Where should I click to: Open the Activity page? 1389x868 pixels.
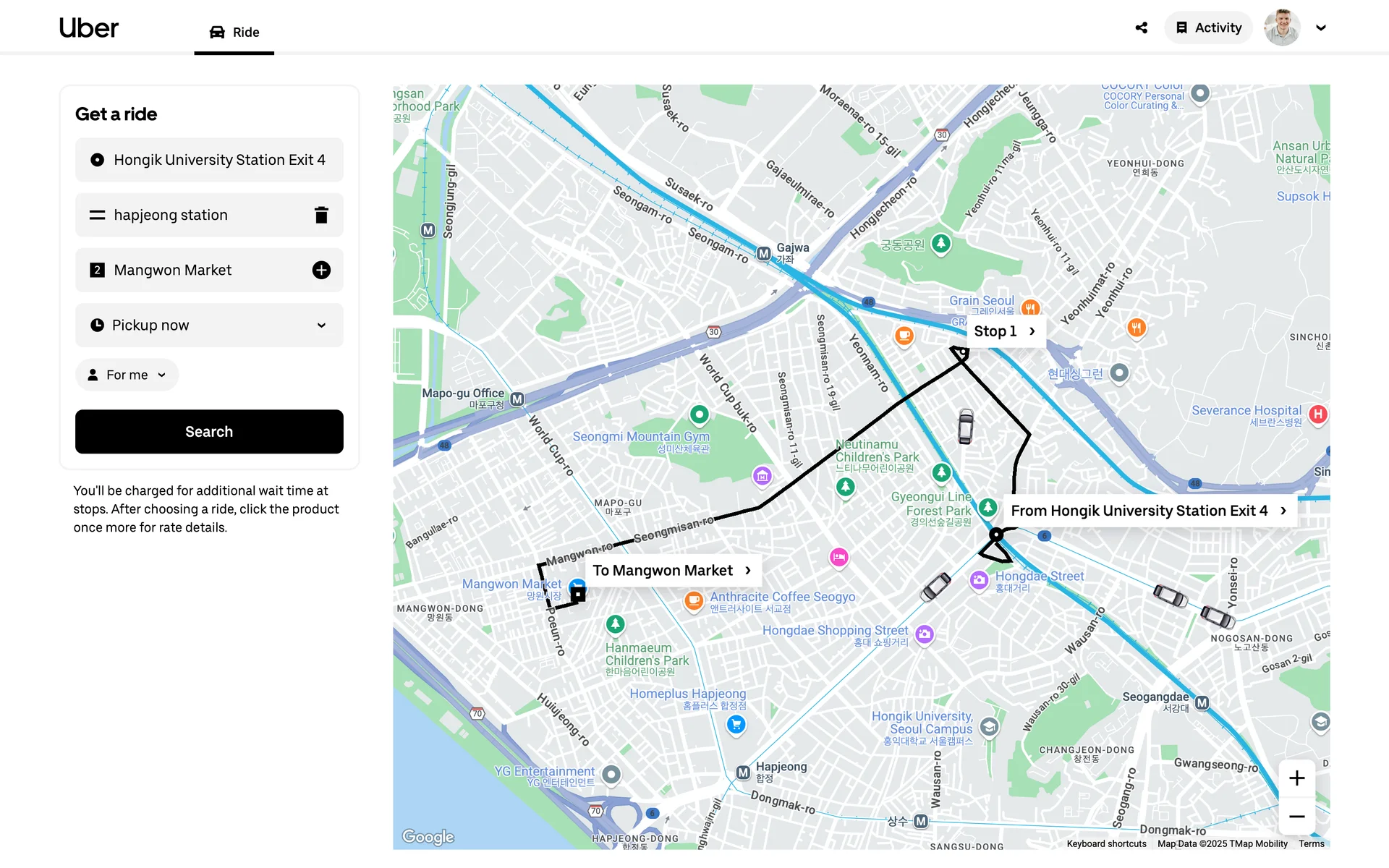click(1208, 27)
